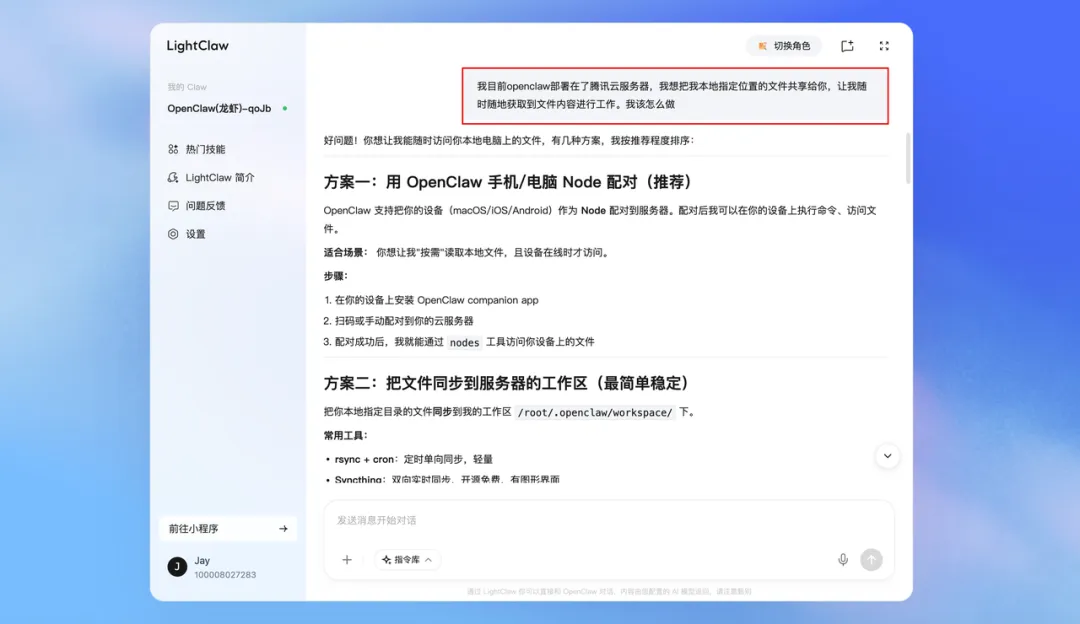Screen dimensions: 1080x624
Task: Click the 步骤： label
Action: coord(336,276)
